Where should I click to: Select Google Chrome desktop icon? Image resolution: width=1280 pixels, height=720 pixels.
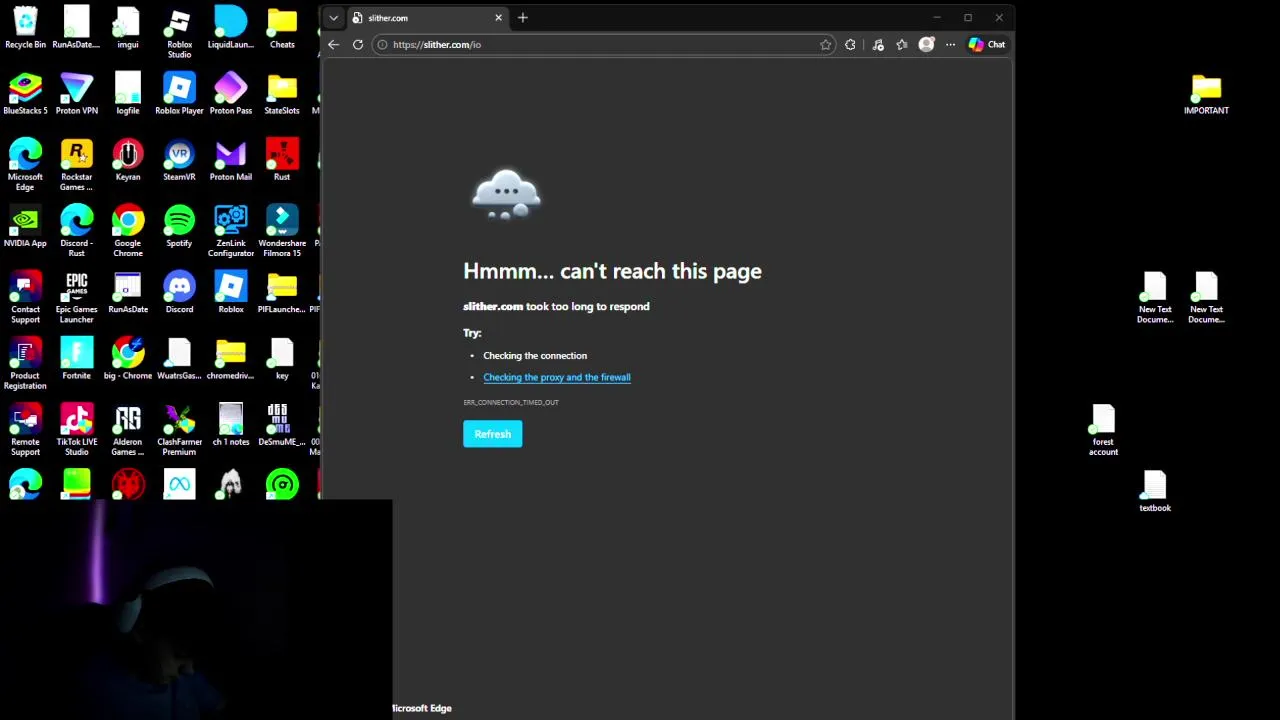[128, 231]
